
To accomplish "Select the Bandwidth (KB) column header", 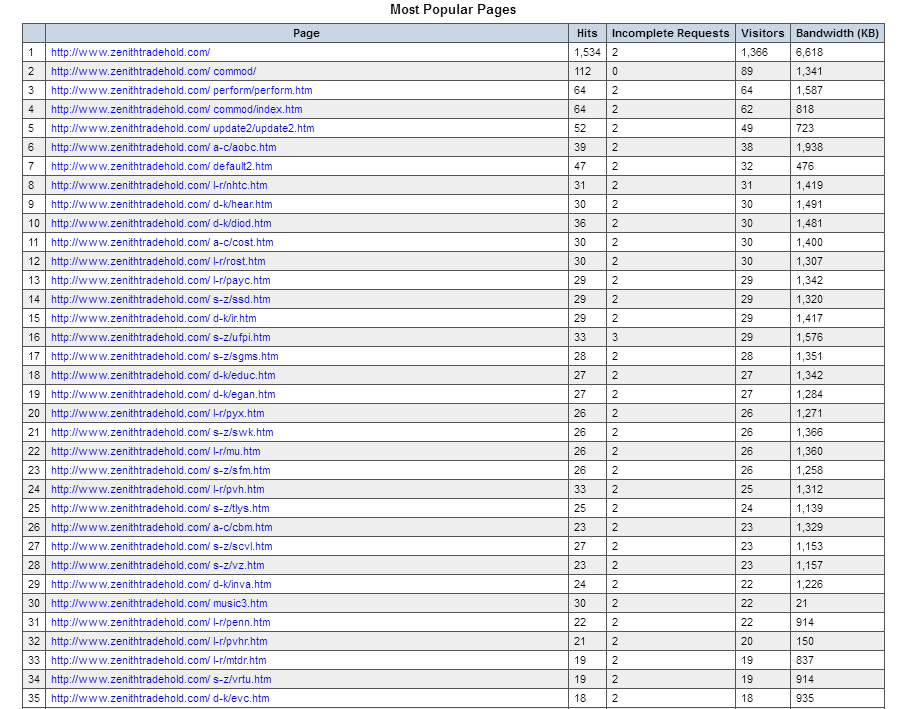I will pos(838,33).
